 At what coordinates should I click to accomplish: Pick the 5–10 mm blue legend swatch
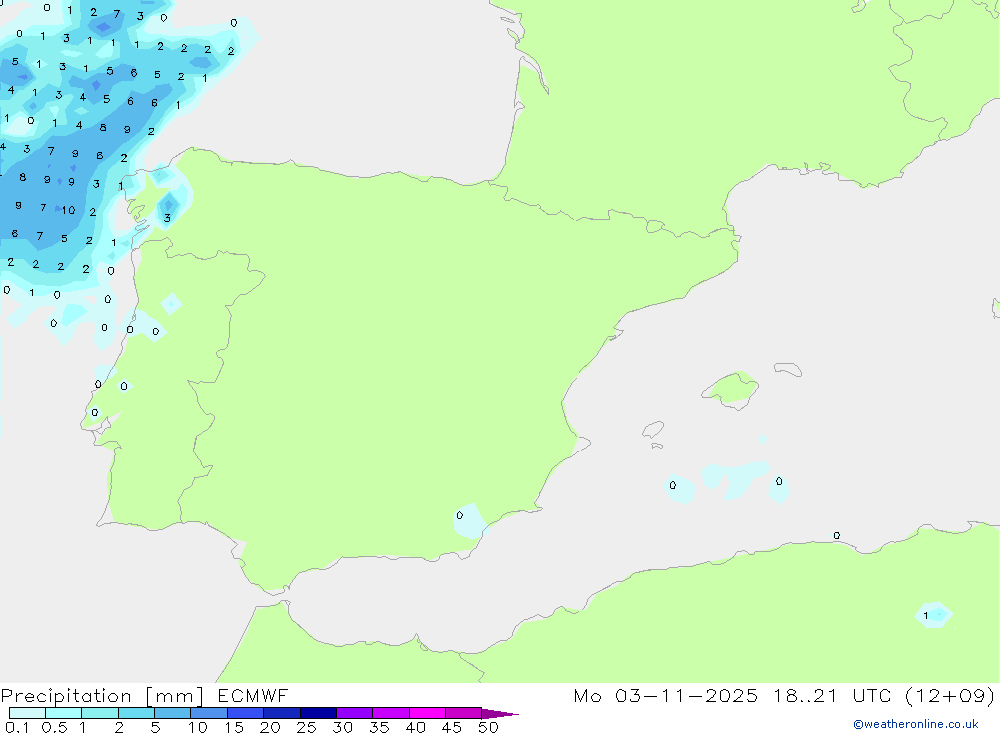(173, 713)
